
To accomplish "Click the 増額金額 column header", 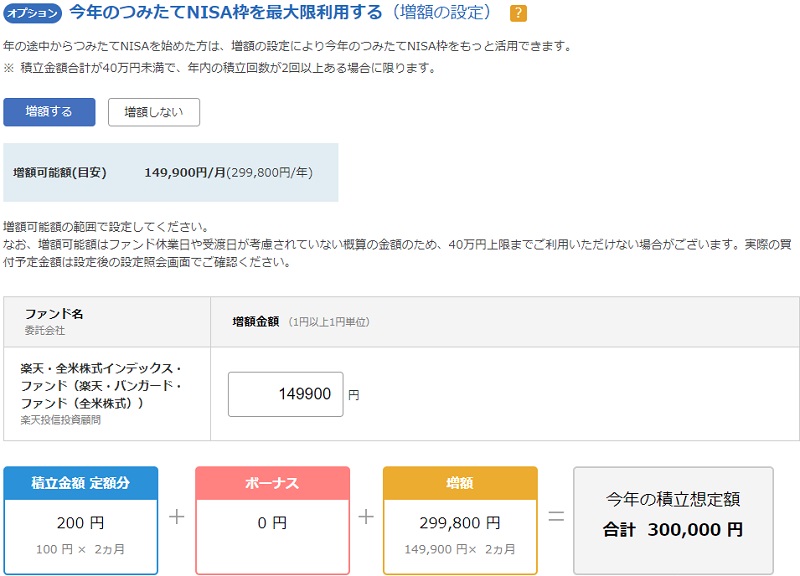I will [256, 321].
